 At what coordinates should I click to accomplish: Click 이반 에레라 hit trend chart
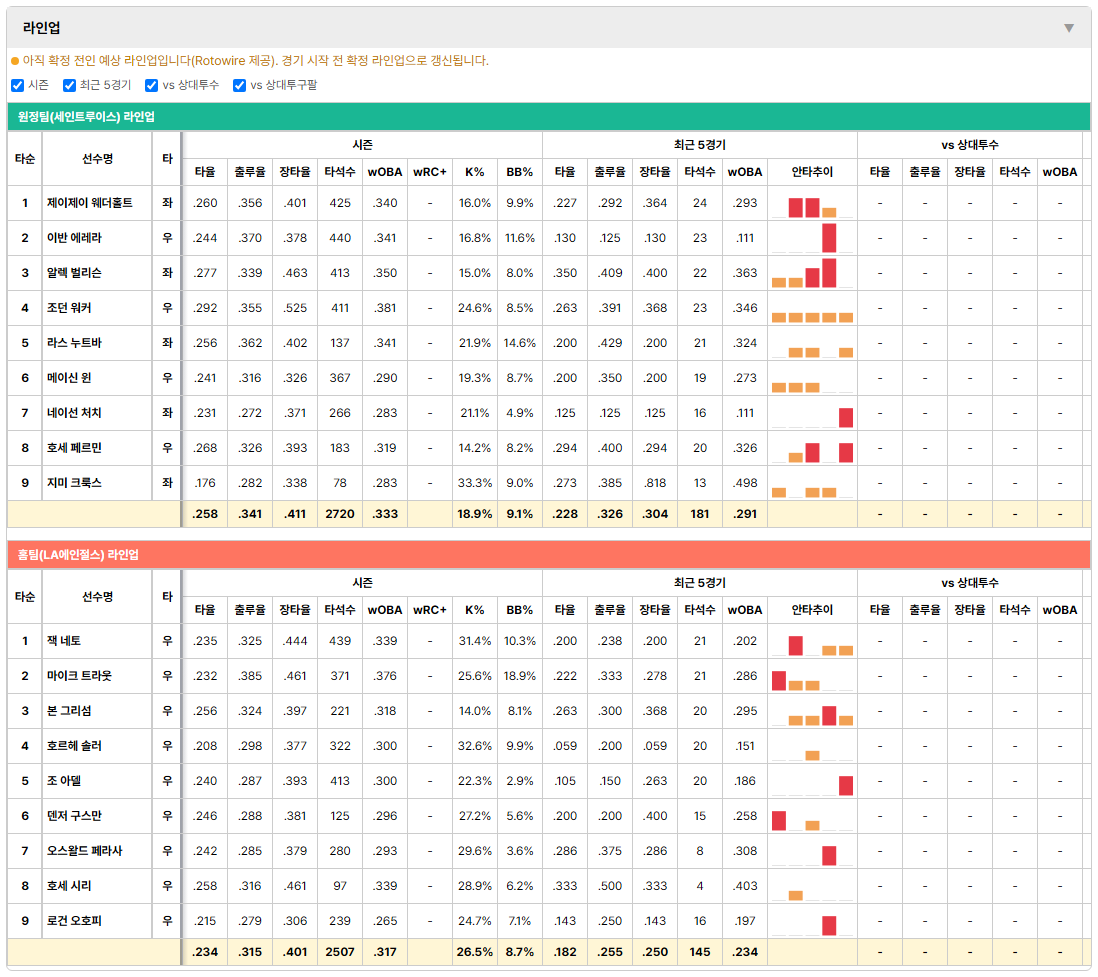[812, 238]
